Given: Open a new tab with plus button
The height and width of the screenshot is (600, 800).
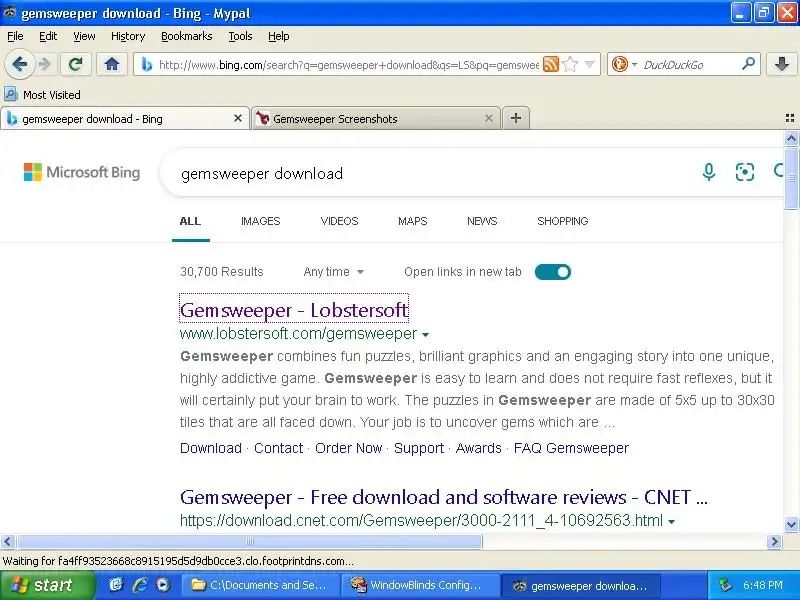Looking at the screenshot, I should 516,118.
